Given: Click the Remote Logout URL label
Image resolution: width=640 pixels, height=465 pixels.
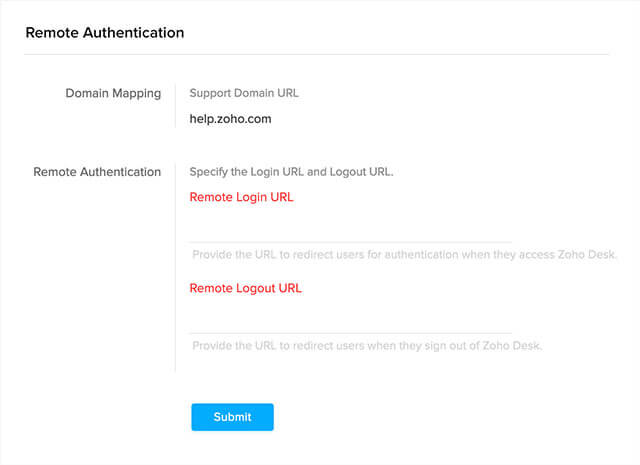Looking at the screenshot, I should tap(245, 288).
